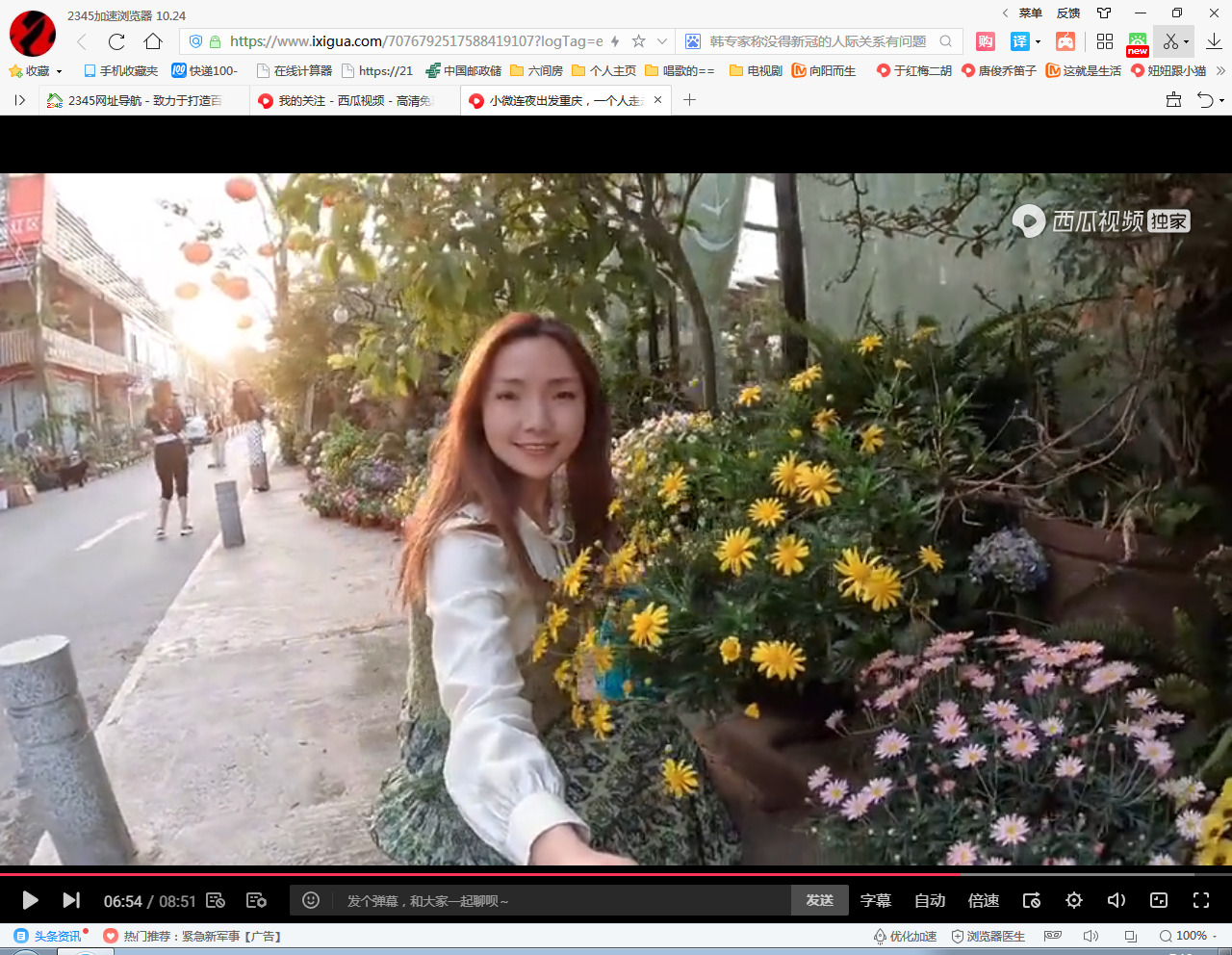Expand the screenshot tool dropdown arrow
The width and height of the screenshot is (1232, 955).
pyautogui.click(x=1186, y=42)
